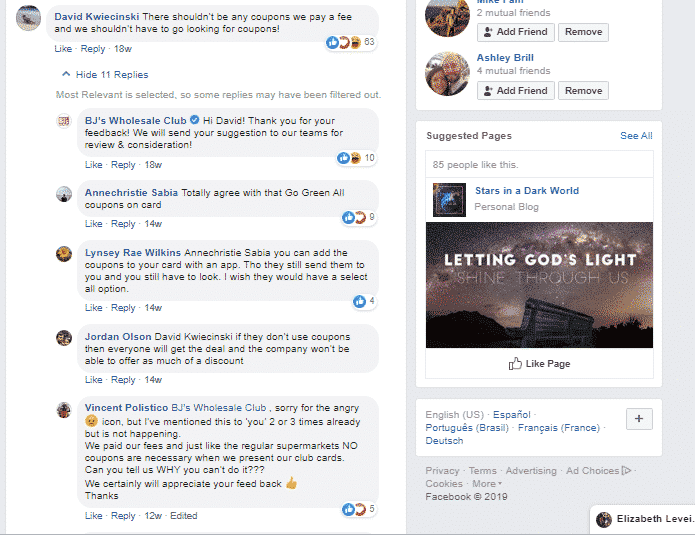Add Ashley Brill as a friend
This screenshot has height=535, width=695.
tap(514, 90)
